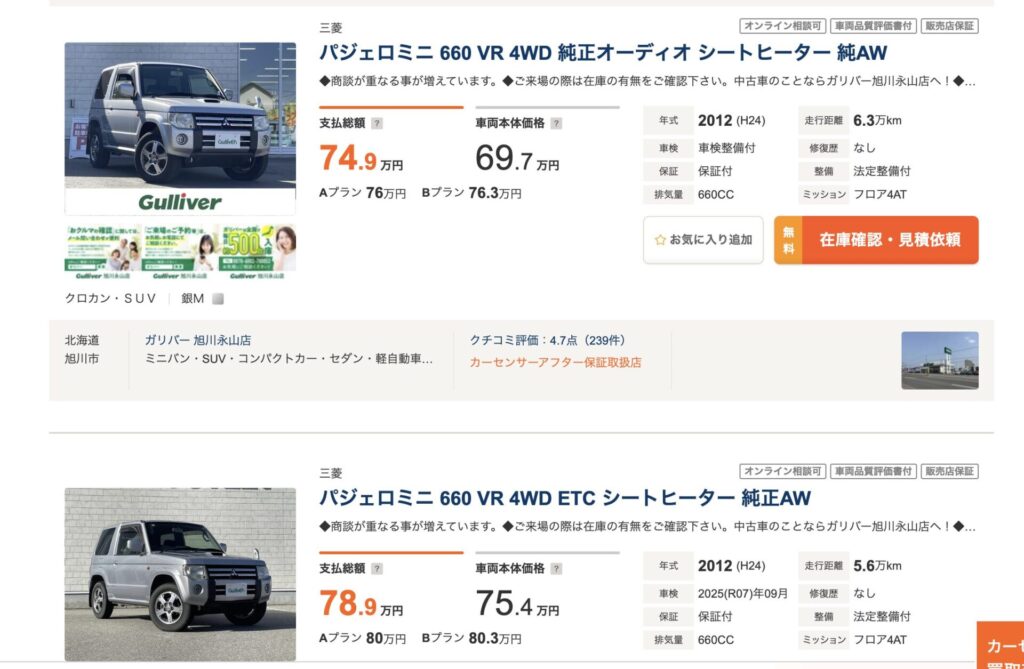Click 在庫確認・見積依頼 orange button
This screenshot has height=669, width=1024.
pyautogui.click(x=876, y=240)
